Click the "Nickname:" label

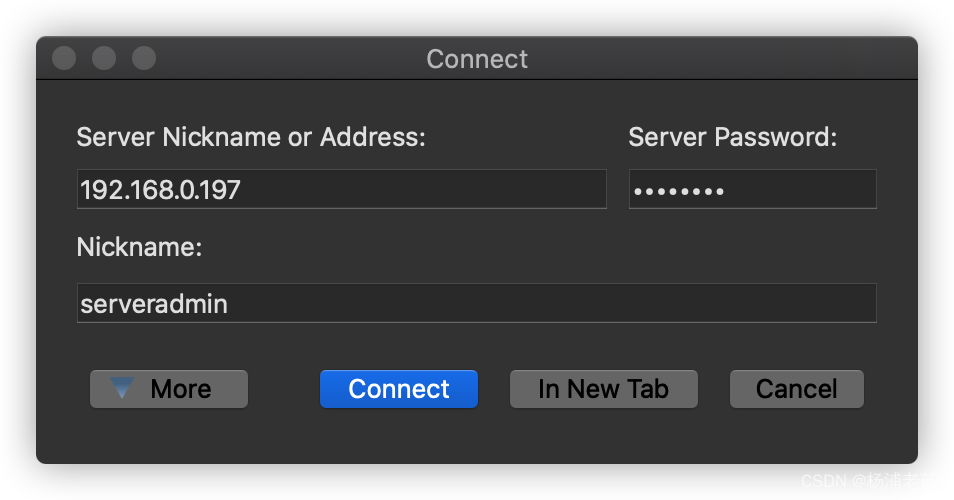[x=139, y=247]
